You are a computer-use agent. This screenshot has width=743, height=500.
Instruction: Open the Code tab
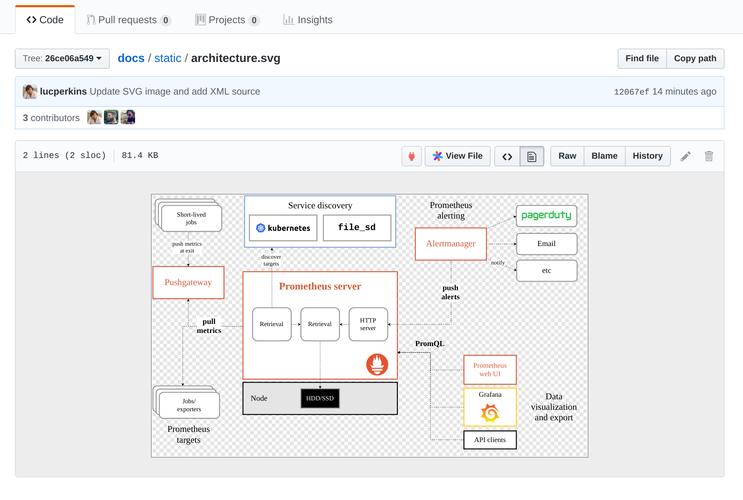point(45,20)
